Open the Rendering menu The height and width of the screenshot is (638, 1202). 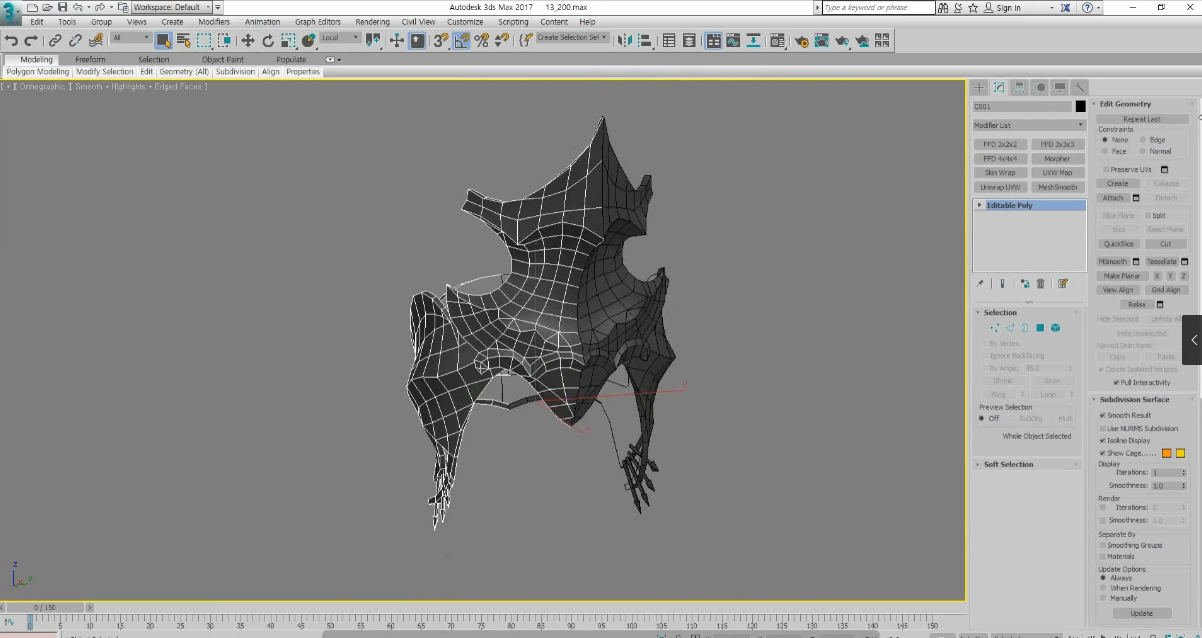(371, 21)
